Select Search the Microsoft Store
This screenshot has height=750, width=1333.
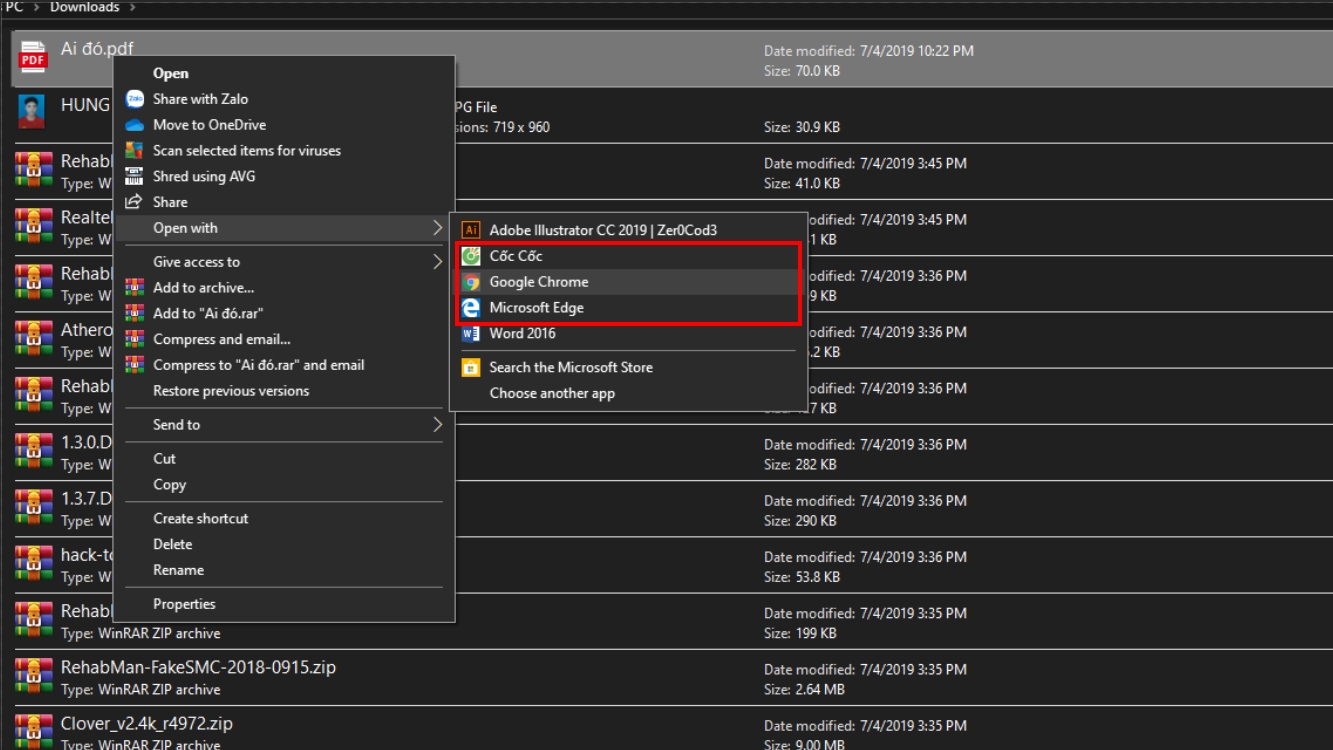[x=629, y=368]
